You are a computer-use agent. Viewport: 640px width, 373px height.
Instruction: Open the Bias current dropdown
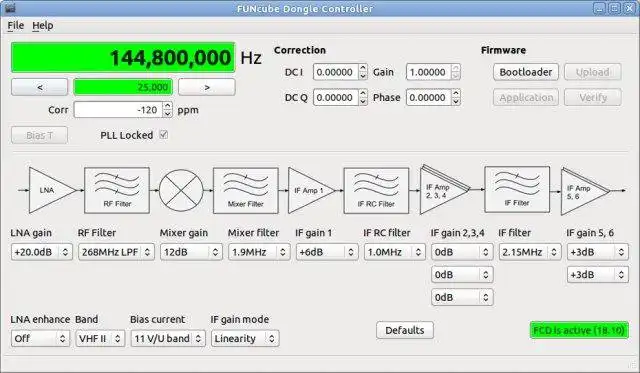coord(168,338)
